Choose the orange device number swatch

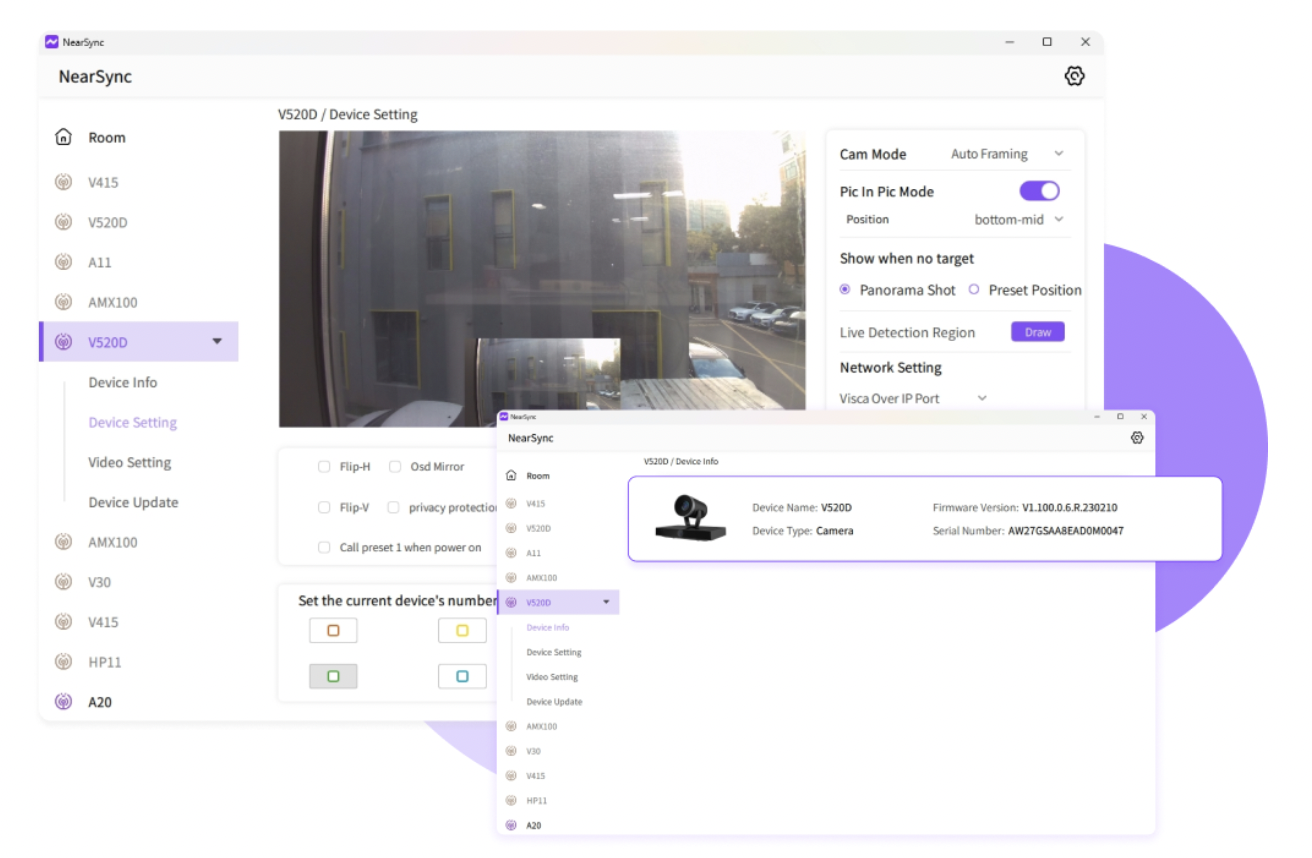[333, 631]
